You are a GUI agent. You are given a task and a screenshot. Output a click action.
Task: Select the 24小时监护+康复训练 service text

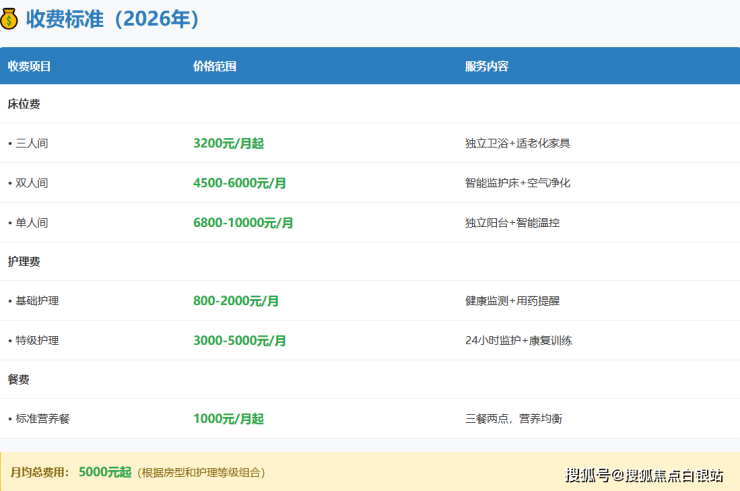pyautogui.click(x=518, y=340)
